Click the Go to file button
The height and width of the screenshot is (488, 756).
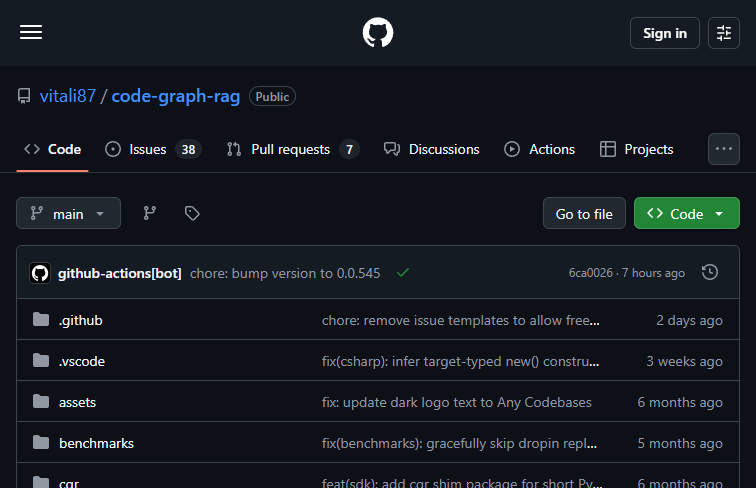[584, 213]
